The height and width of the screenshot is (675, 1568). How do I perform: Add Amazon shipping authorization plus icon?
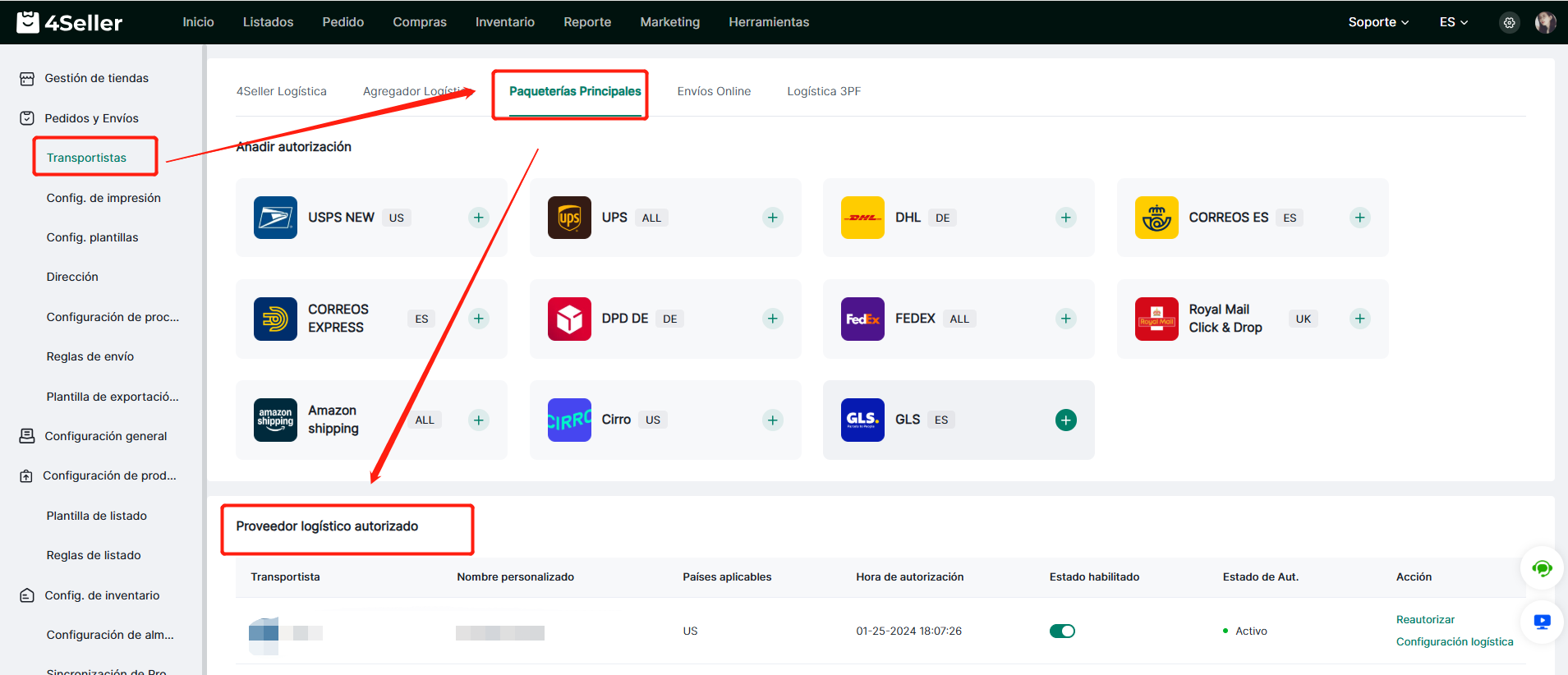pos(479,420)
